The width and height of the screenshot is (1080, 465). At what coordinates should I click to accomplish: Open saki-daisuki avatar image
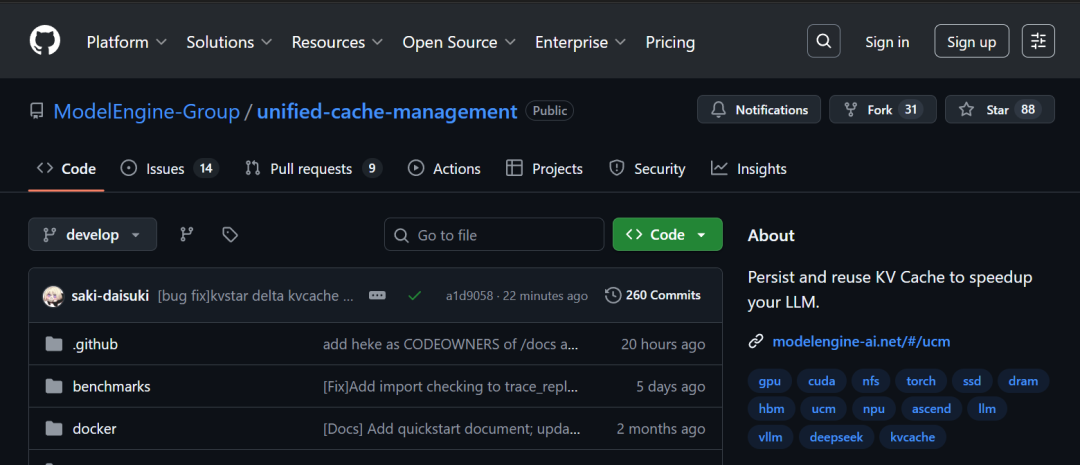point(54,295)
